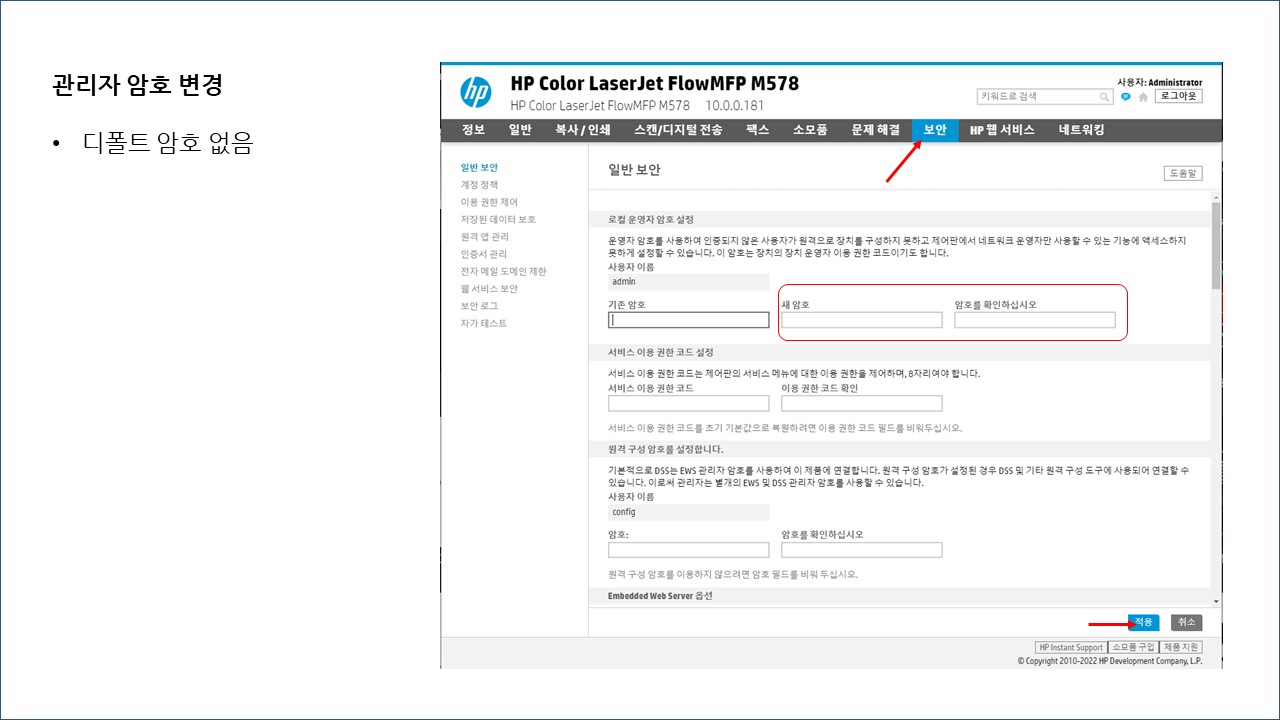
Task: Click the 취소 cancel button
Action: click(1186, 622)
